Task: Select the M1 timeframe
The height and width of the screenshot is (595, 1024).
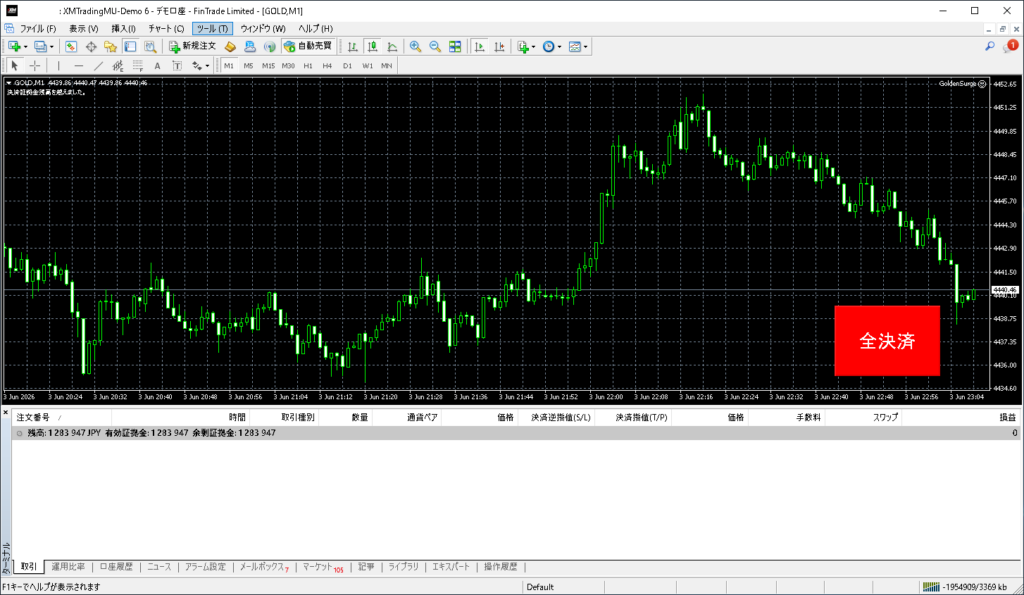Action: (229, 65)
